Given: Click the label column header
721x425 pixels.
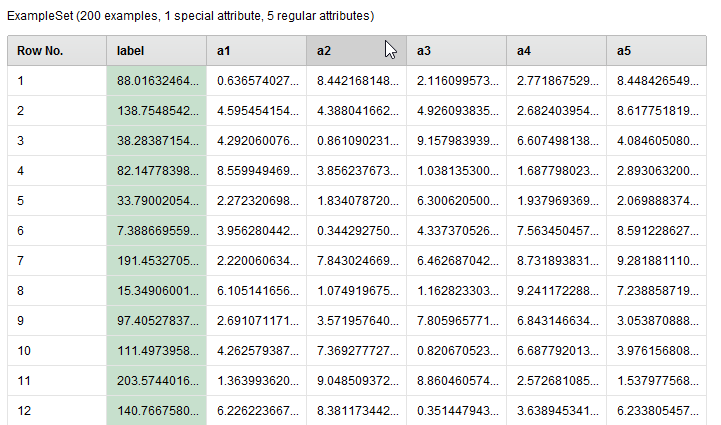Looking at the screenshot, I should pos(156,51).
